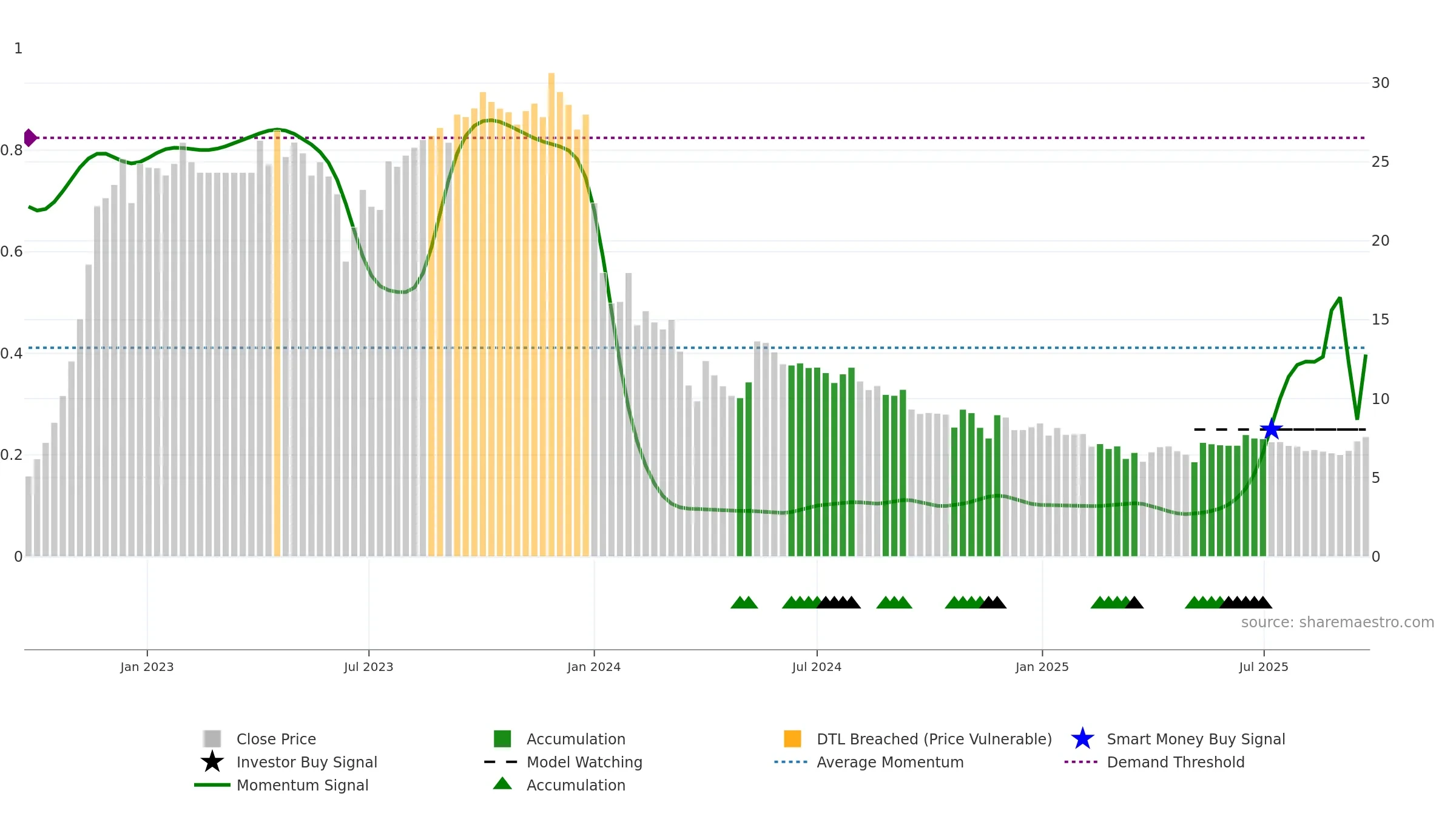Viewport: 1456px width, 819px height.
Task: Click the blue Smart Money Buy Signal star on chart
Action: [1271, 429]
